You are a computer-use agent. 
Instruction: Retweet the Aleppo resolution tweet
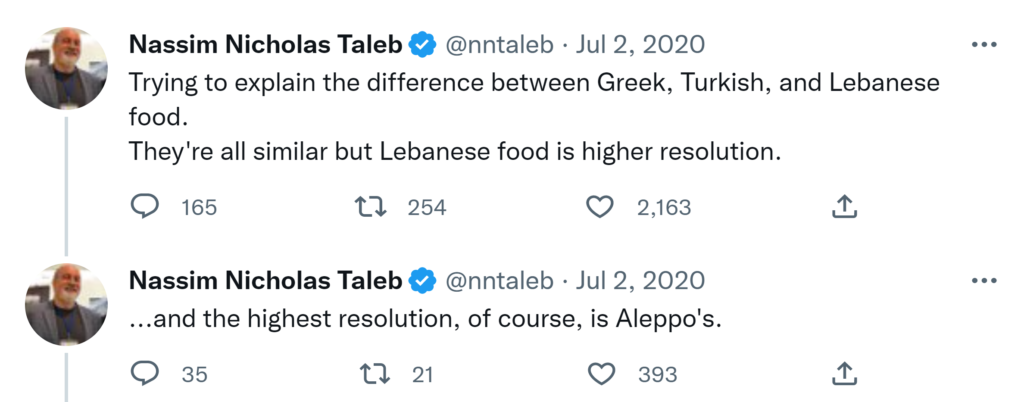372,374
